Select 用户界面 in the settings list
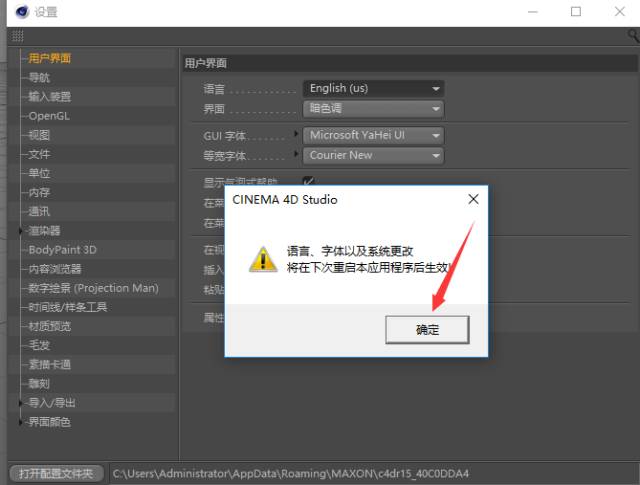This screenshot has width=640, height=485. point(49,59)
